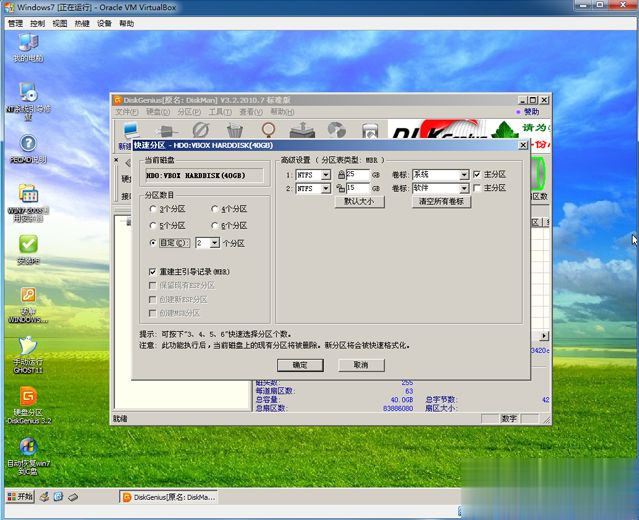Click the DiskGenius toolbar delete trash icon

[234, 131]
